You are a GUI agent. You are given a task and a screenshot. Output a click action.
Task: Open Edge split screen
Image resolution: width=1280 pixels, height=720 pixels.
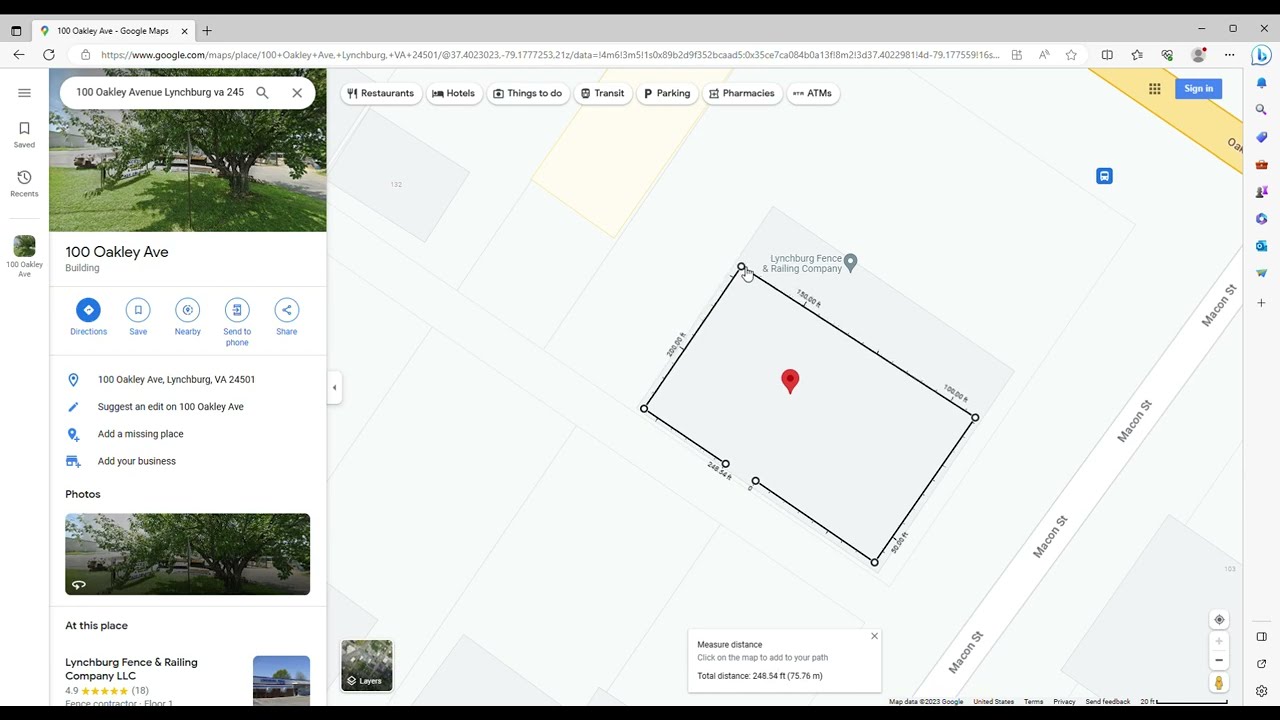(x=1107, y=55)
